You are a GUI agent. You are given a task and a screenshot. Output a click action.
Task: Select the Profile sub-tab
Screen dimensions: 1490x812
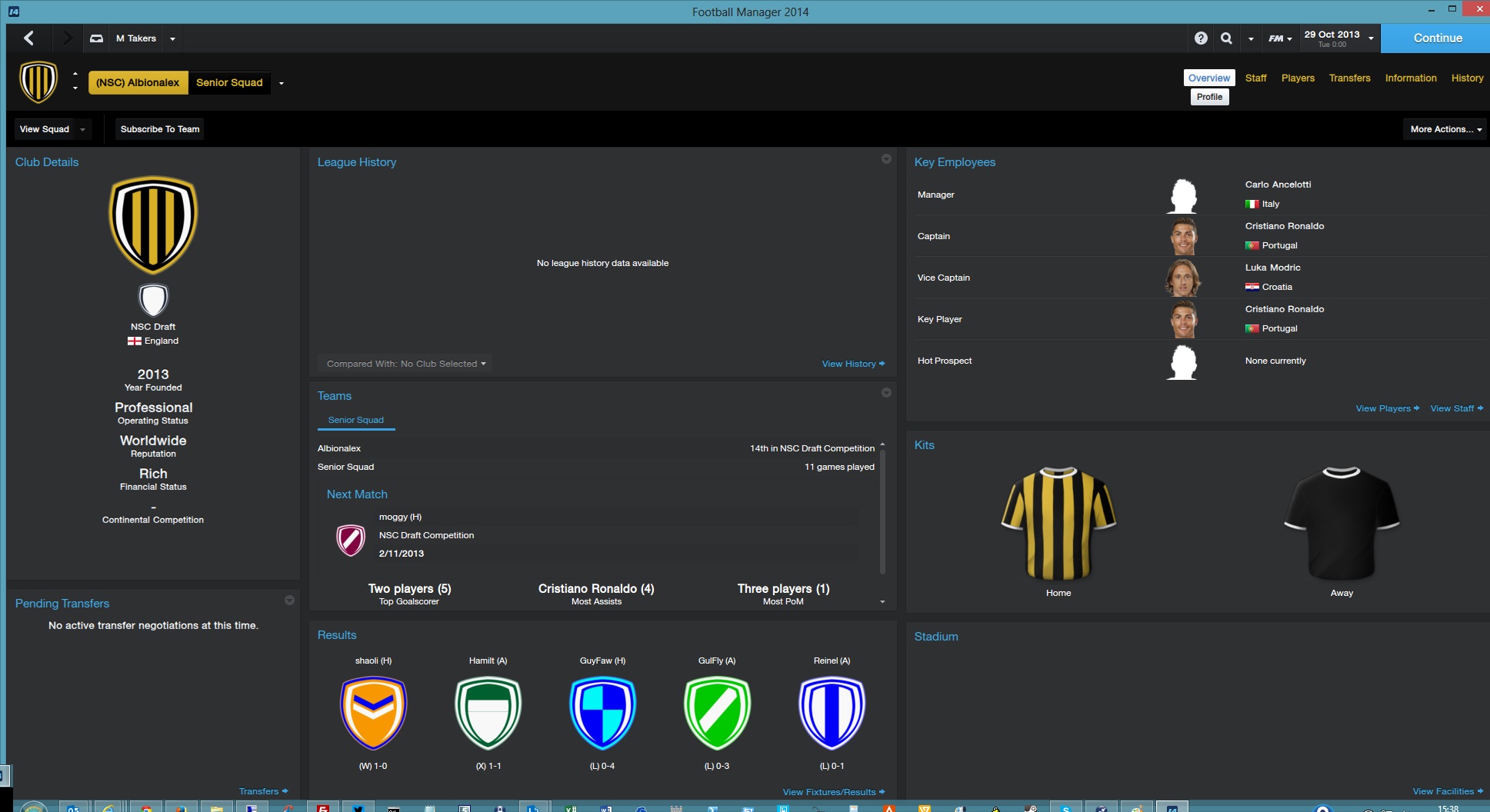click(1209, 97)
